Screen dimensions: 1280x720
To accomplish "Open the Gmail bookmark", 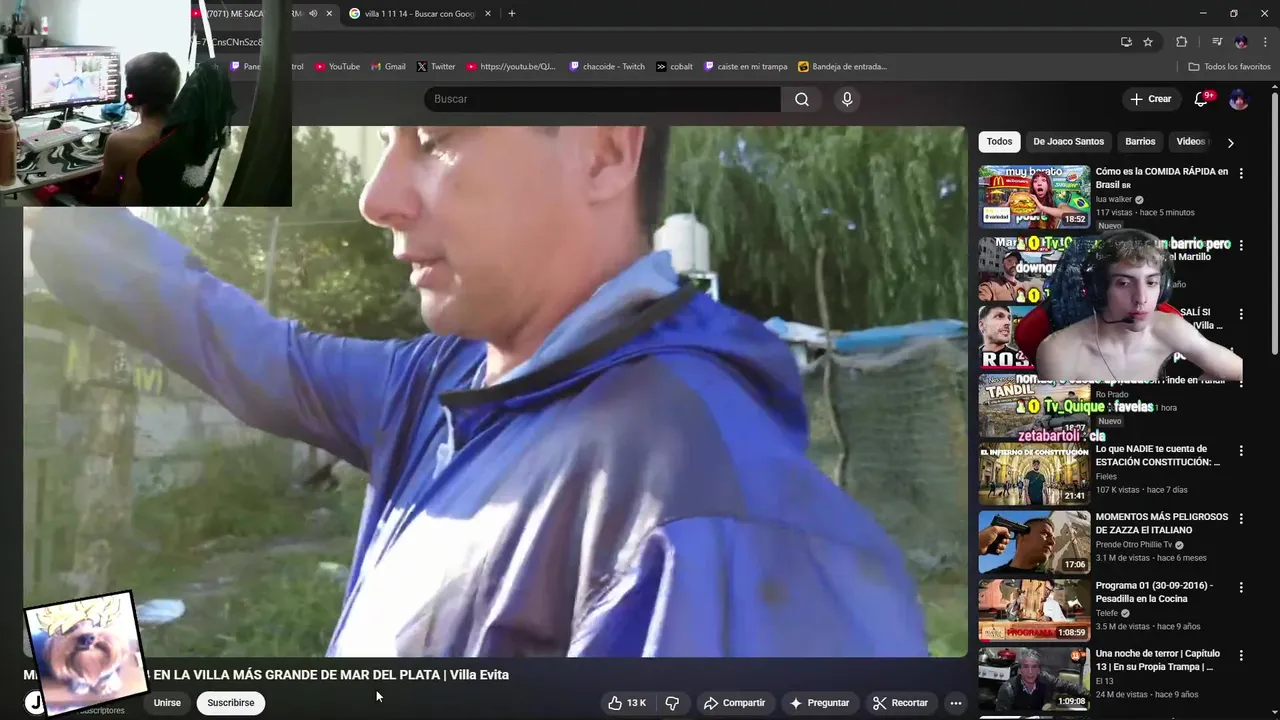I will tap(388, 66).
